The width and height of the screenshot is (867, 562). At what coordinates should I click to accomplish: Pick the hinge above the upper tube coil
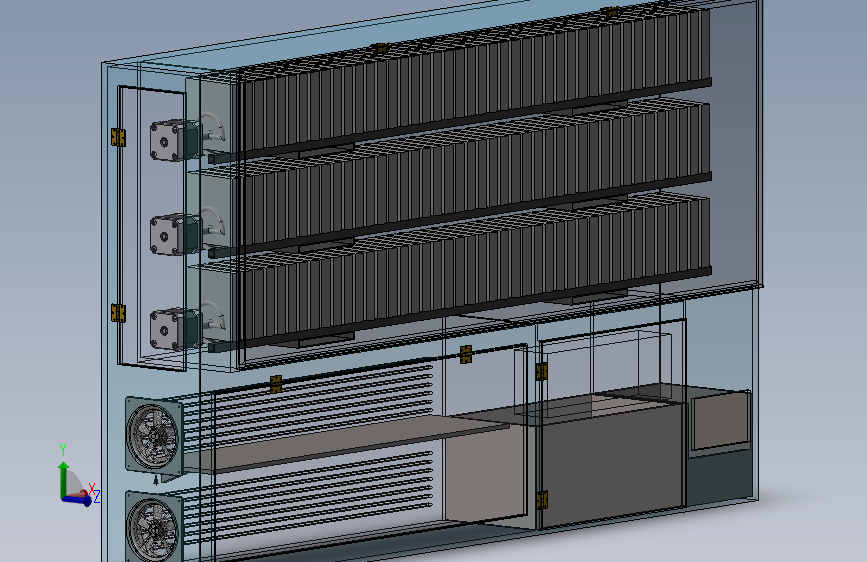click(275, 384)
